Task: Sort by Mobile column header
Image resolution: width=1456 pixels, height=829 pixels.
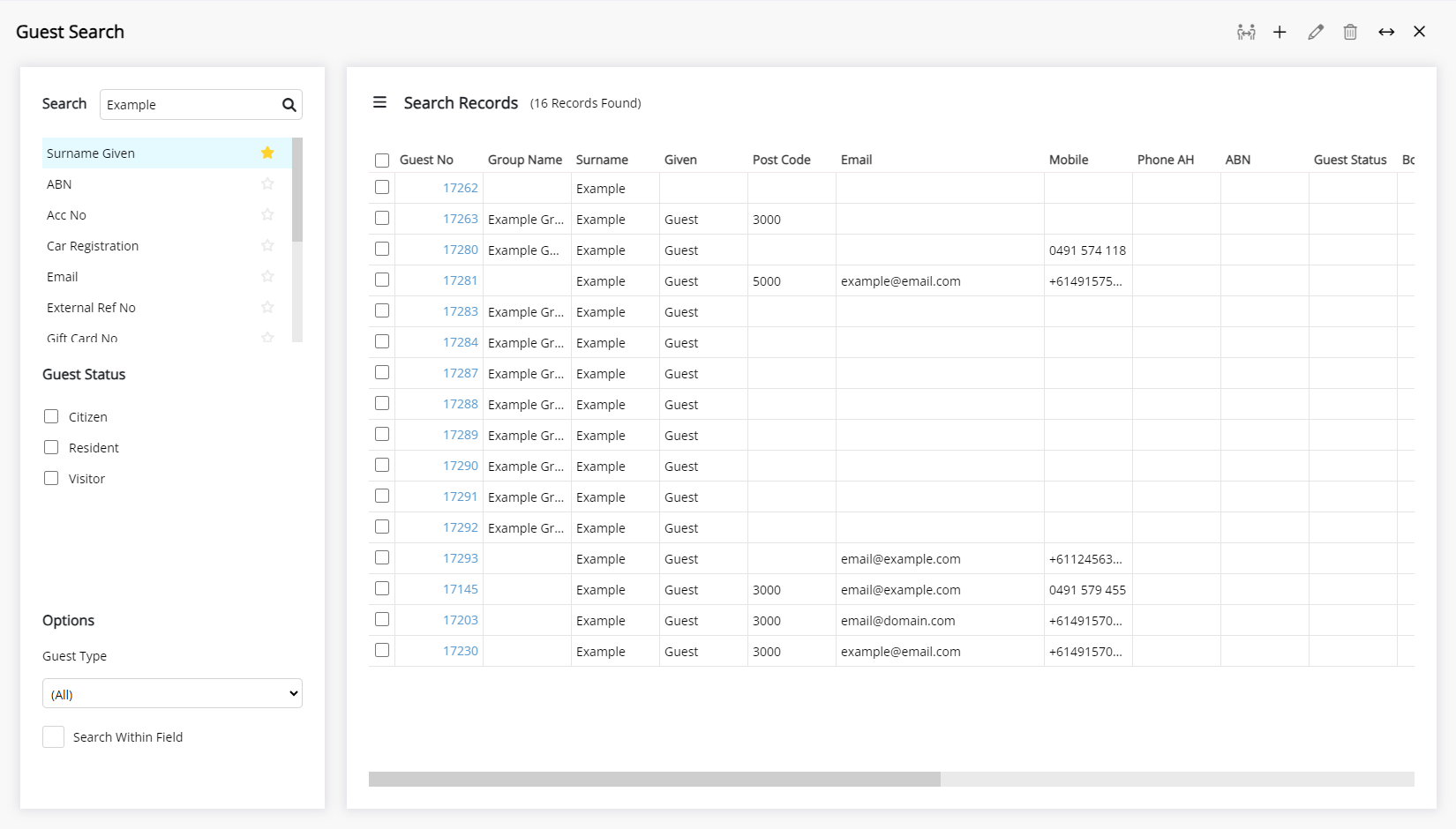Action: tap(1069, 160)
